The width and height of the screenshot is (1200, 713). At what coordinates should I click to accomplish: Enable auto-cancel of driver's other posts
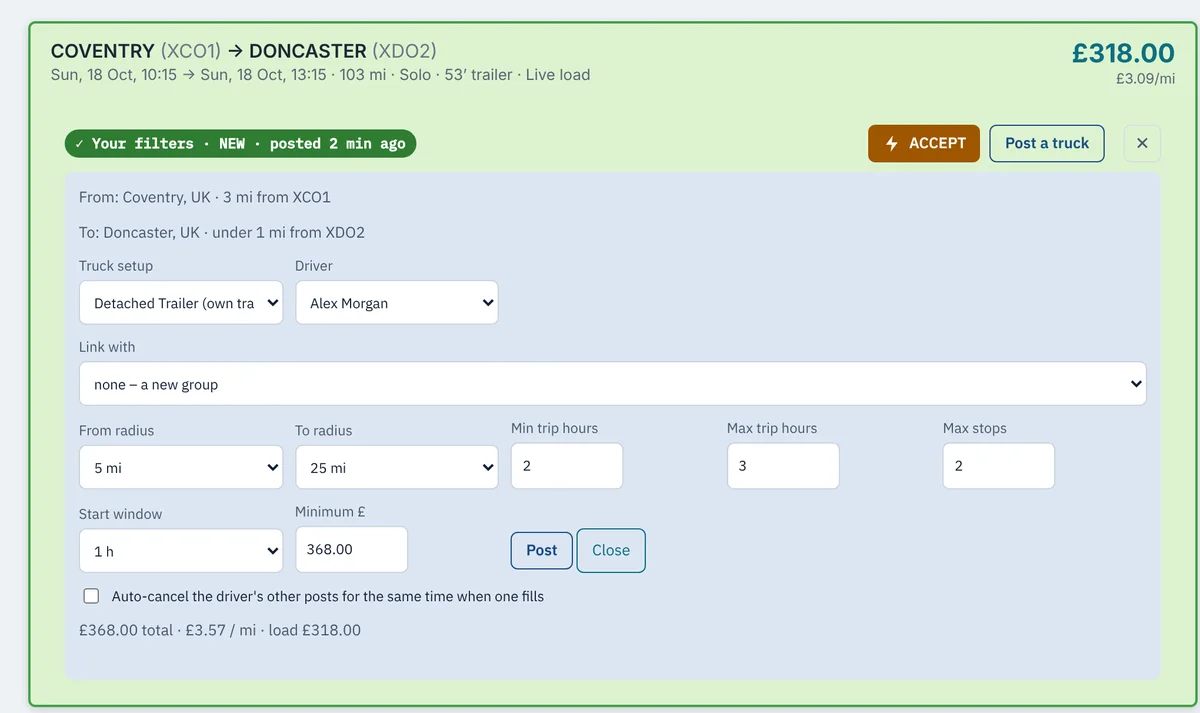click(x=92, y=596)
